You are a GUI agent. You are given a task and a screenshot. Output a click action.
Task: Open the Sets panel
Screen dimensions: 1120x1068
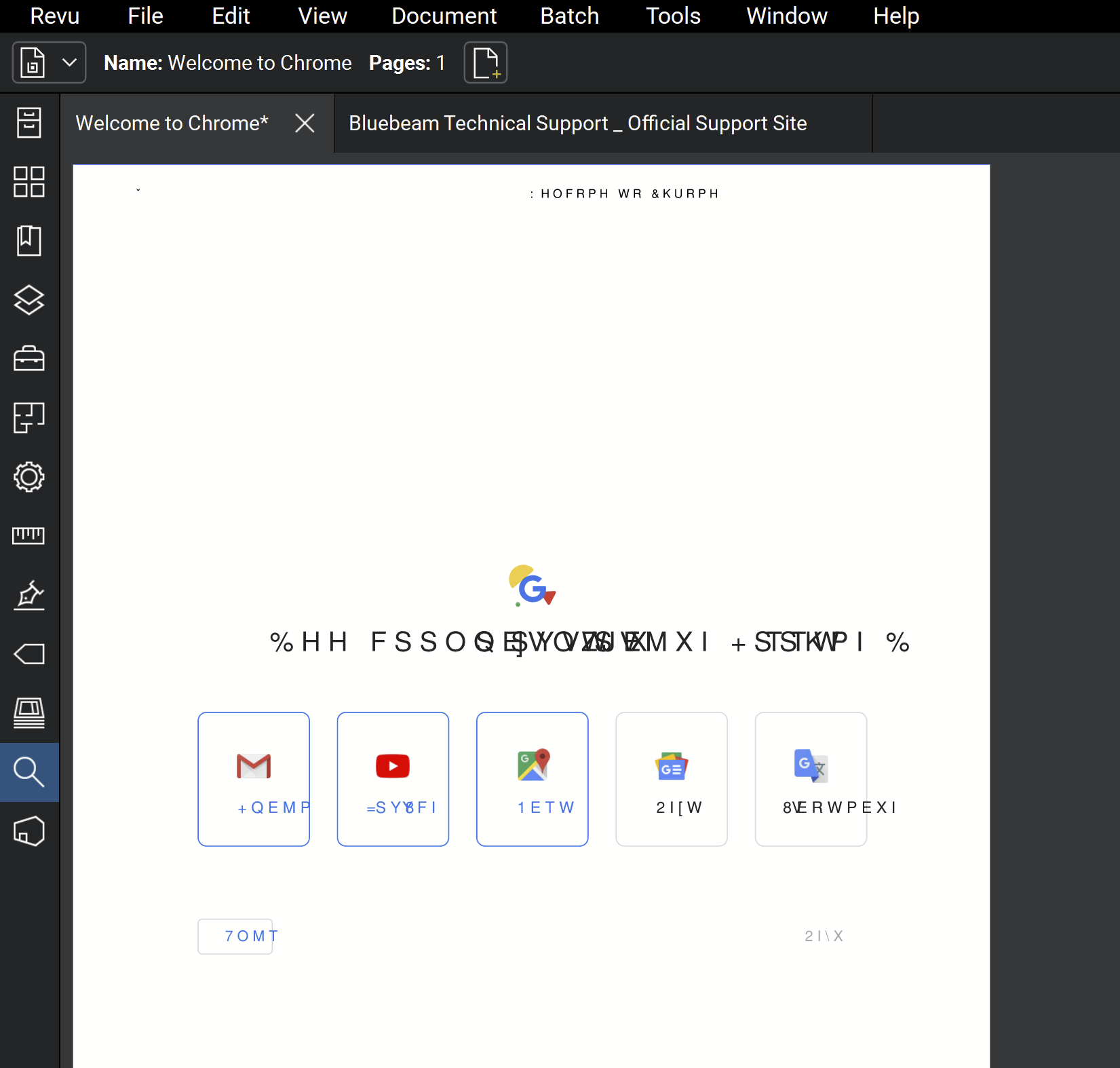29,712
